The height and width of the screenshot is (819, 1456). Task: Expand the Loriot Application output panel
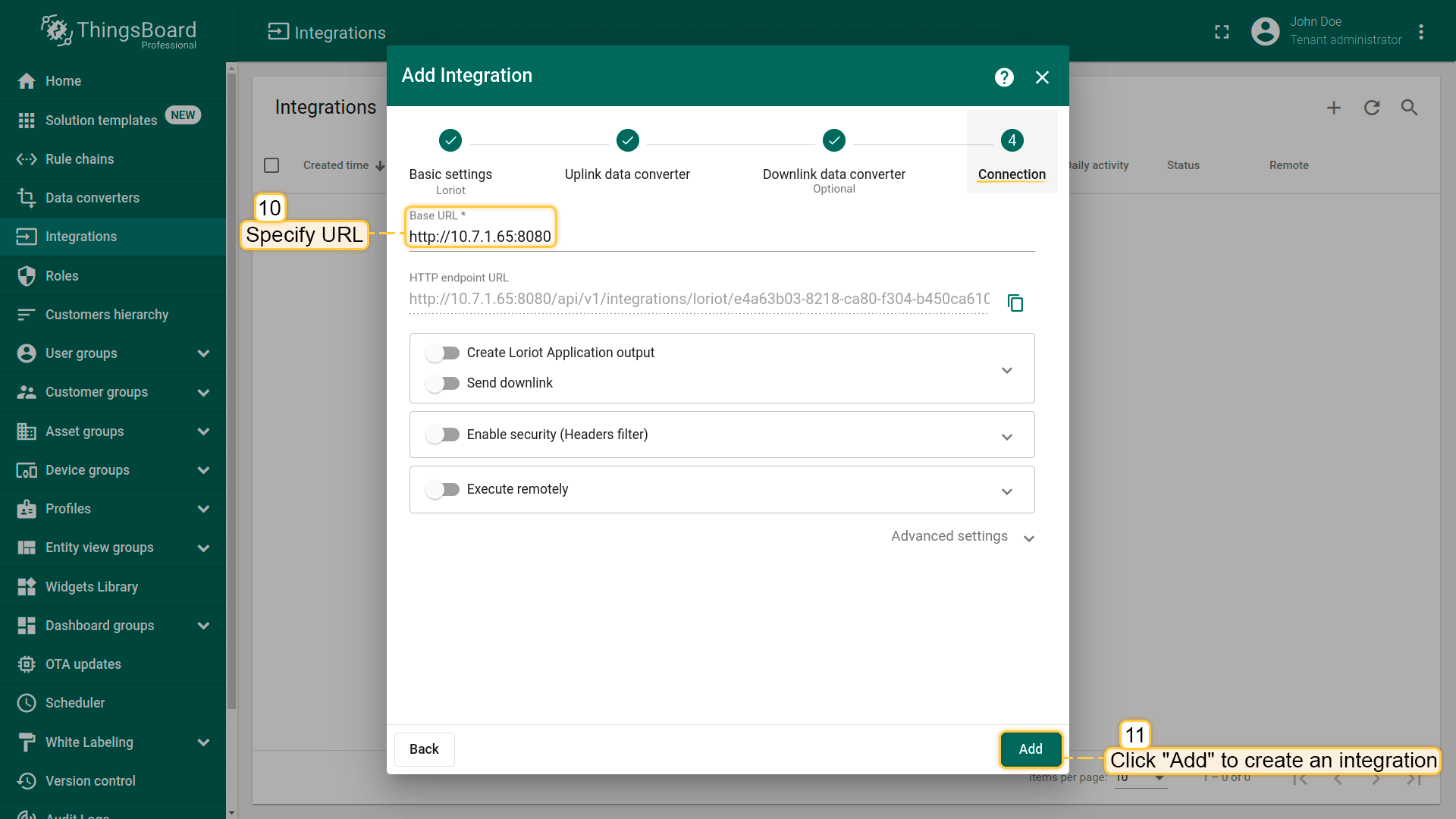[1007, 370]
